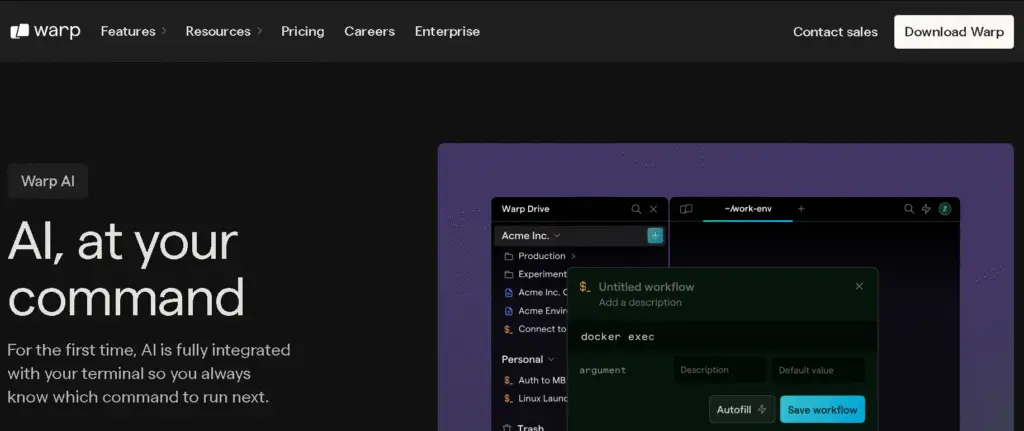Close the Warp Drive panel
This screenshot has height=431, width=1024.
pos(654,209)
